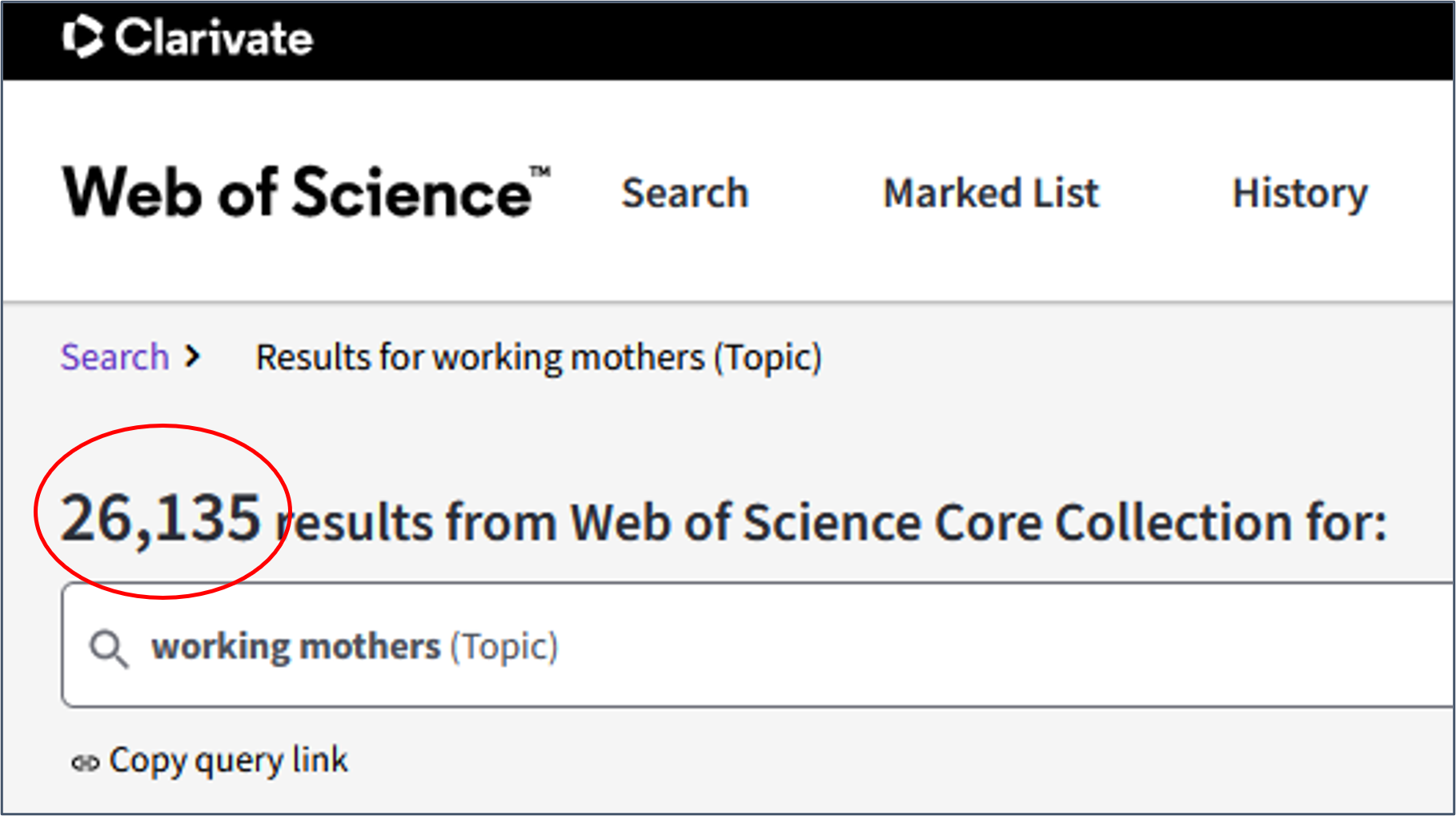Open the Search menu item
1456x816 pixels.
[685, 193]
